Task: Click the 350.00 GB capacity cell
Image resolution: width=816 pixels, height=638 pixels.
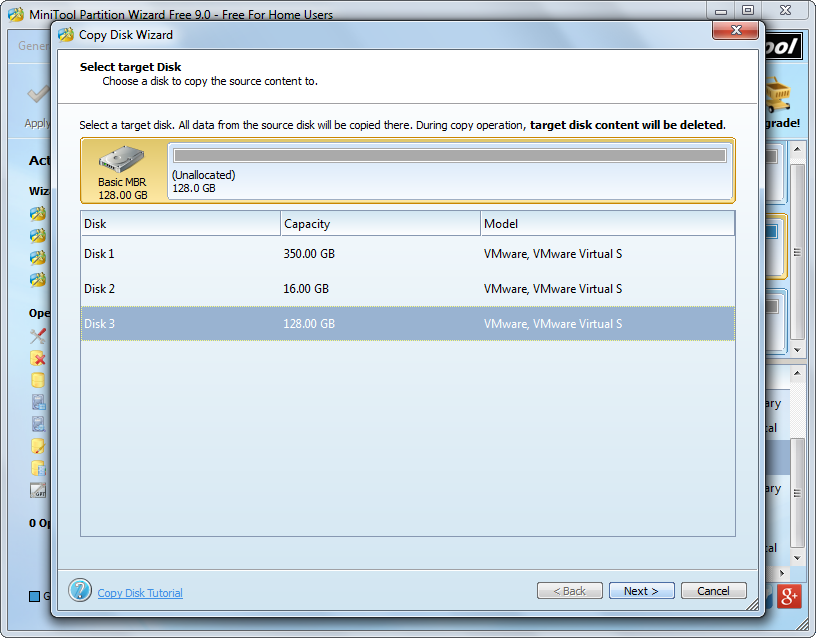Action: (309, 254)
